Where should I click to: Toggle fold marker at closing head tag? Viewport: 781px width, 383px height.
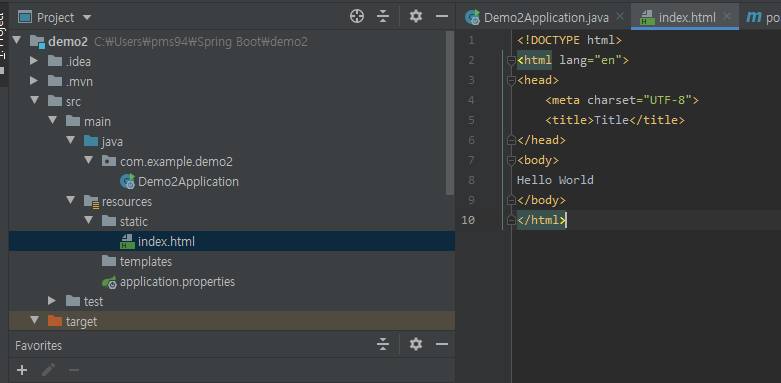tap(511, 140)
